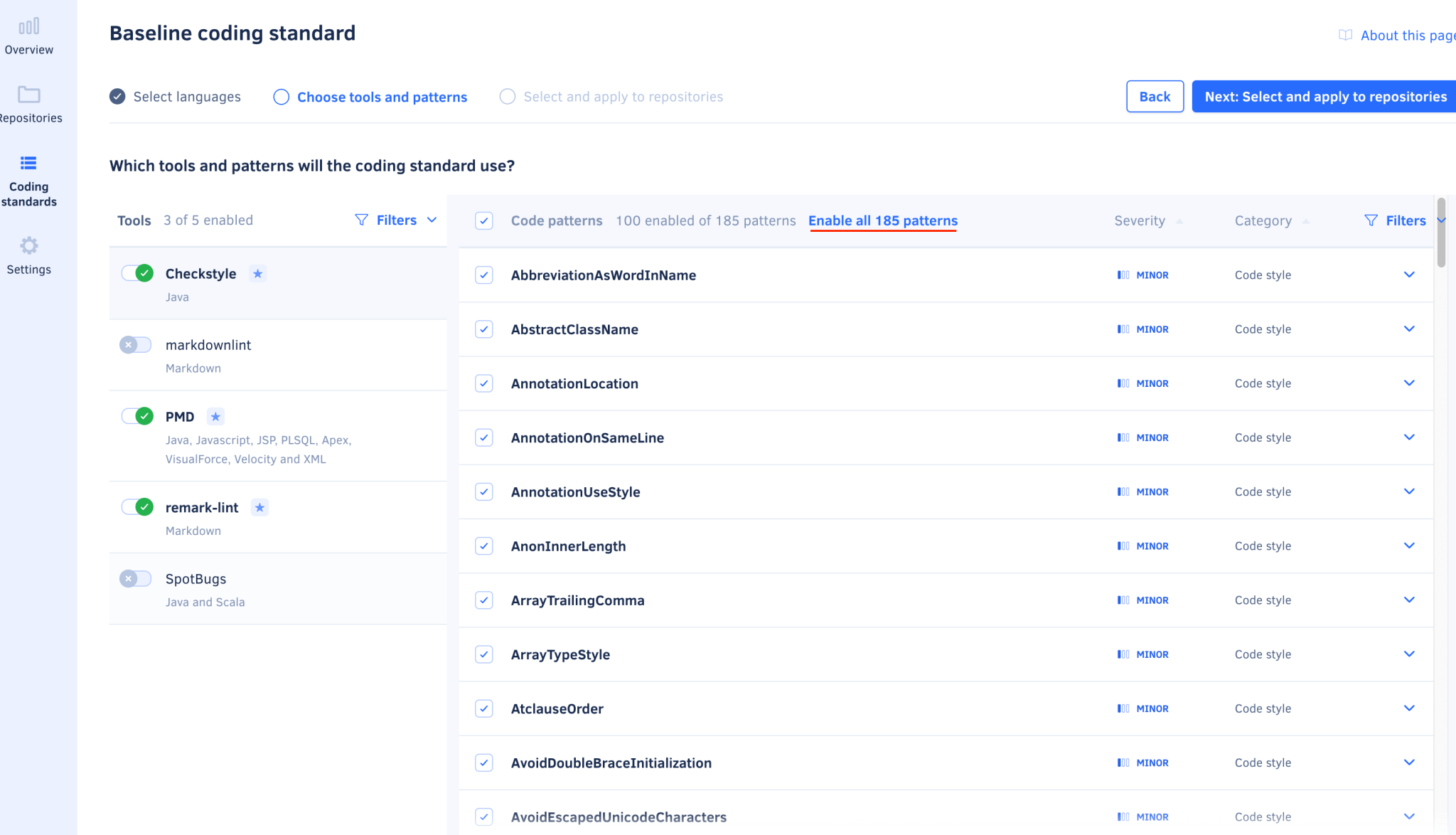Uncheck the AbstractClassName pattern
The image size is (1456, 835).
pos(484,329)
